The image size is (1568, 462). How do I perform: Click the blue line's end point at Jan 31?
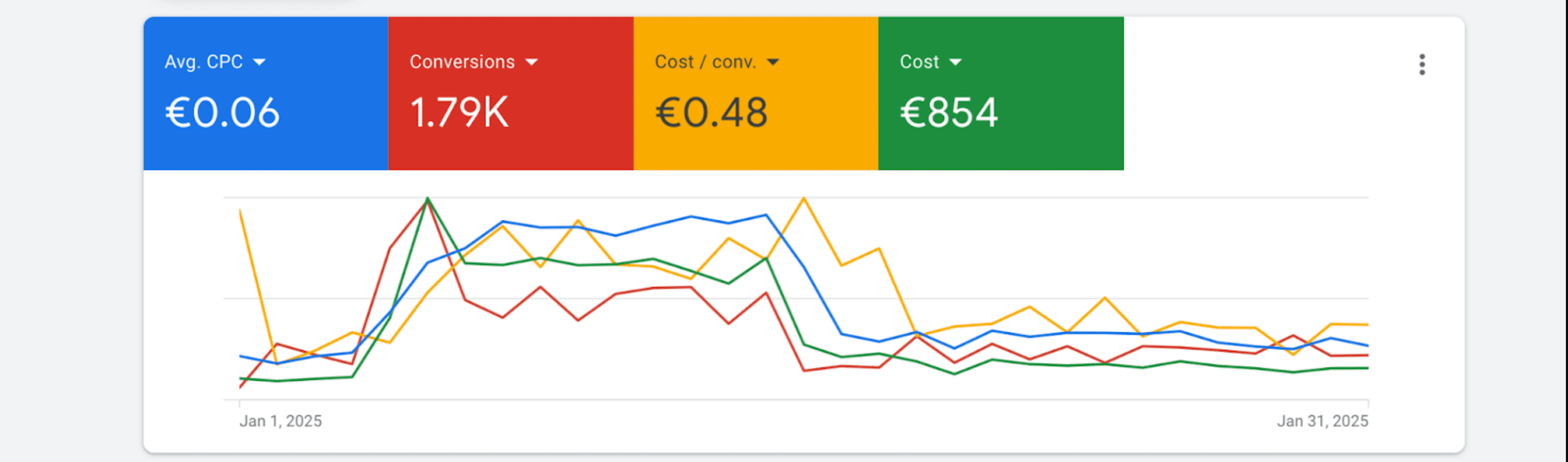click(x=1367, y=345)
